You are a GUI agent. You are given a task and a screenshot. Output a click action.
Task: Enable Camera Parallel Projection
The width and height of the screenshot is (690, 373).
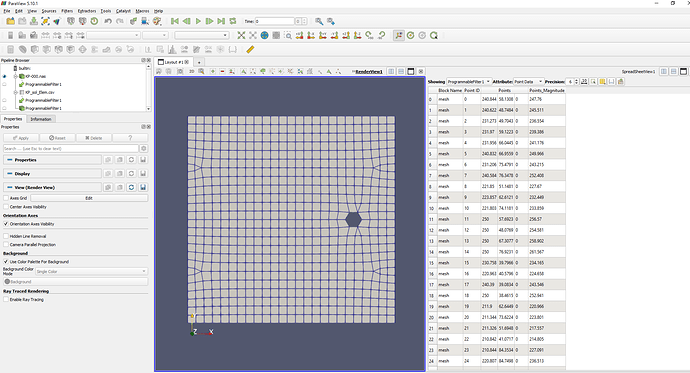point(6,245)
